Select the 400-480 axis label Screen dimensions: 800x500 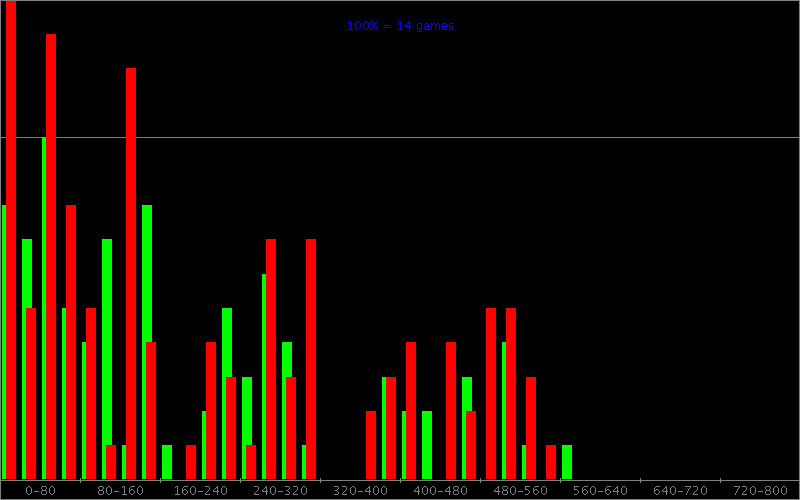click(x=440, y=491)
